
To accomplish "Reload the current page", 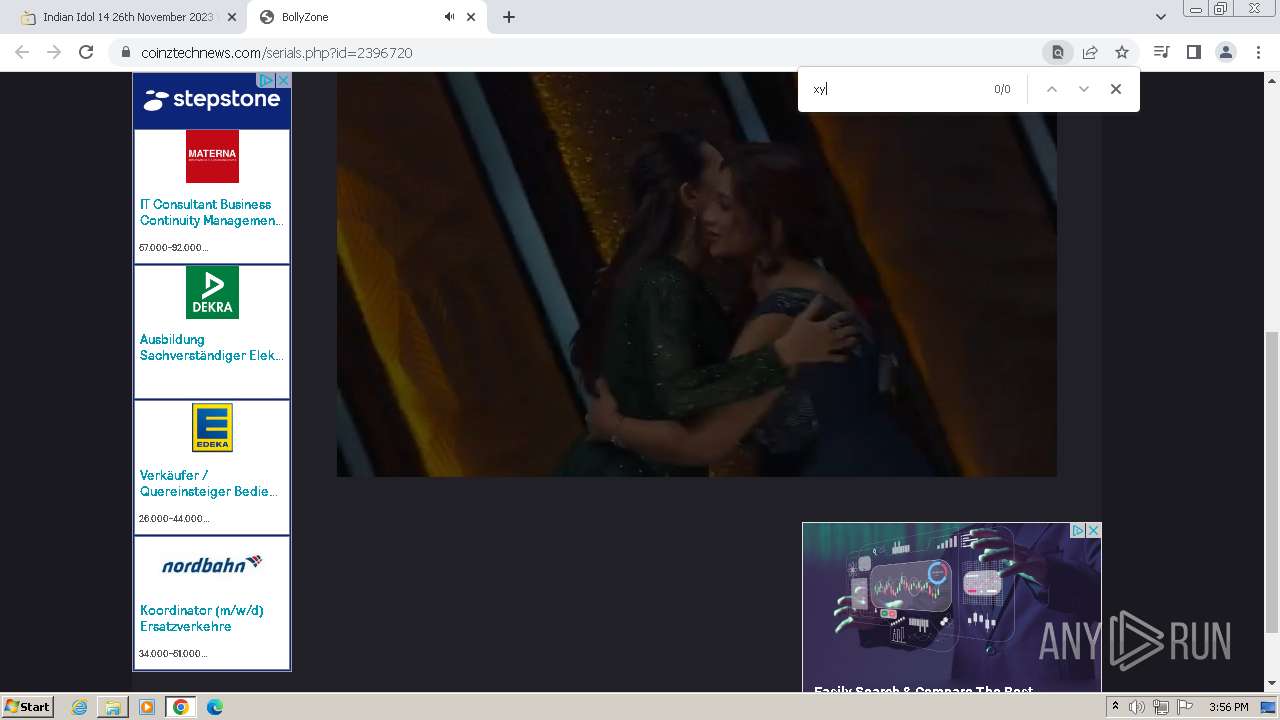I will (x=86, y=52).
